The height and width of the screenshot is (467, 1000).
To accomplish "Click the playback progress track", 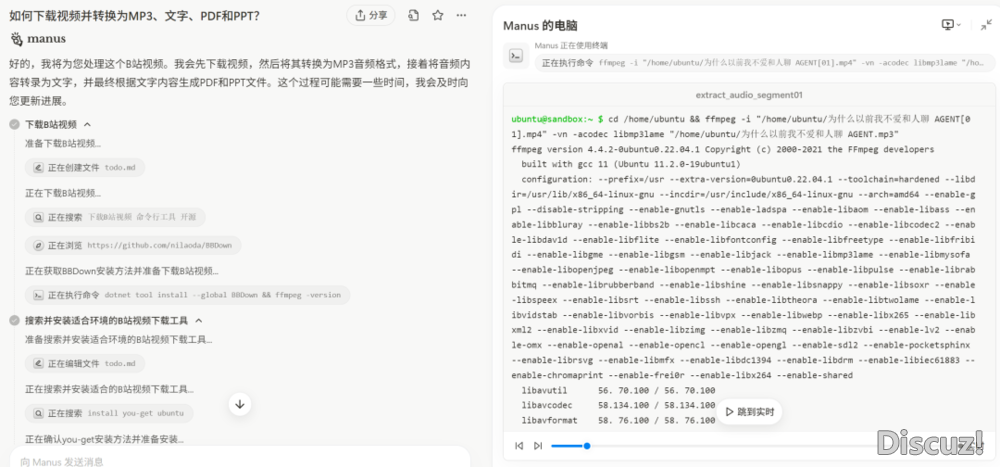I will (751, 446).
